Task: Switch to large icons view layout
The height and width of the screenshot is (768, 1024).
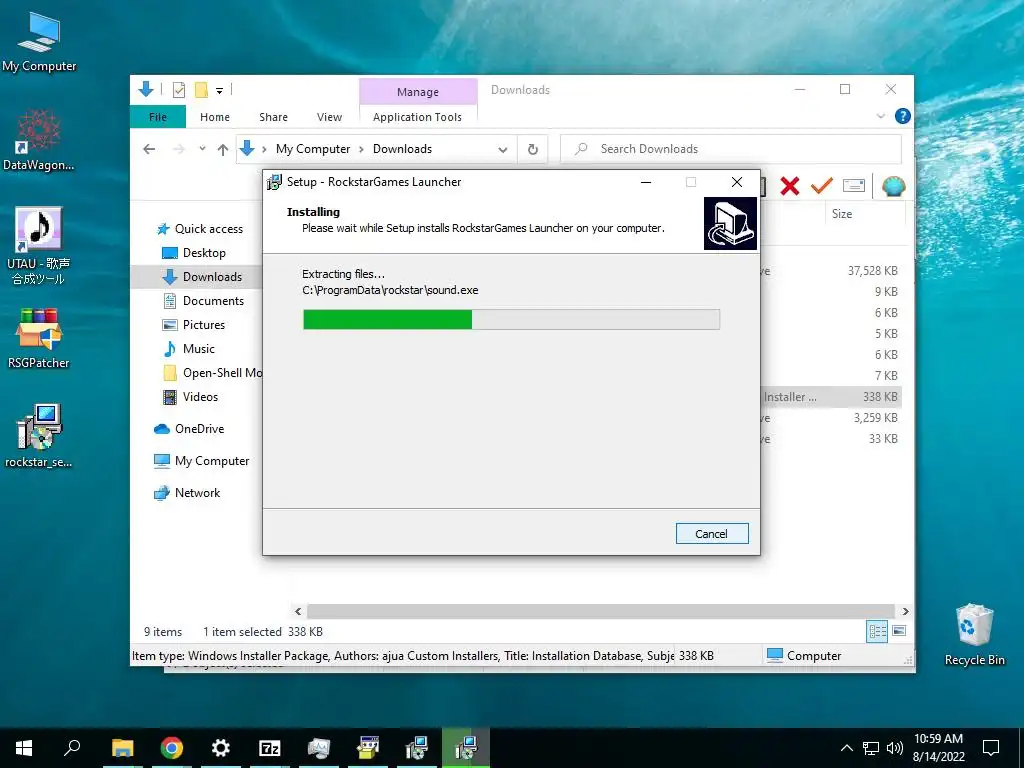Action: click(x=899, y=631)
